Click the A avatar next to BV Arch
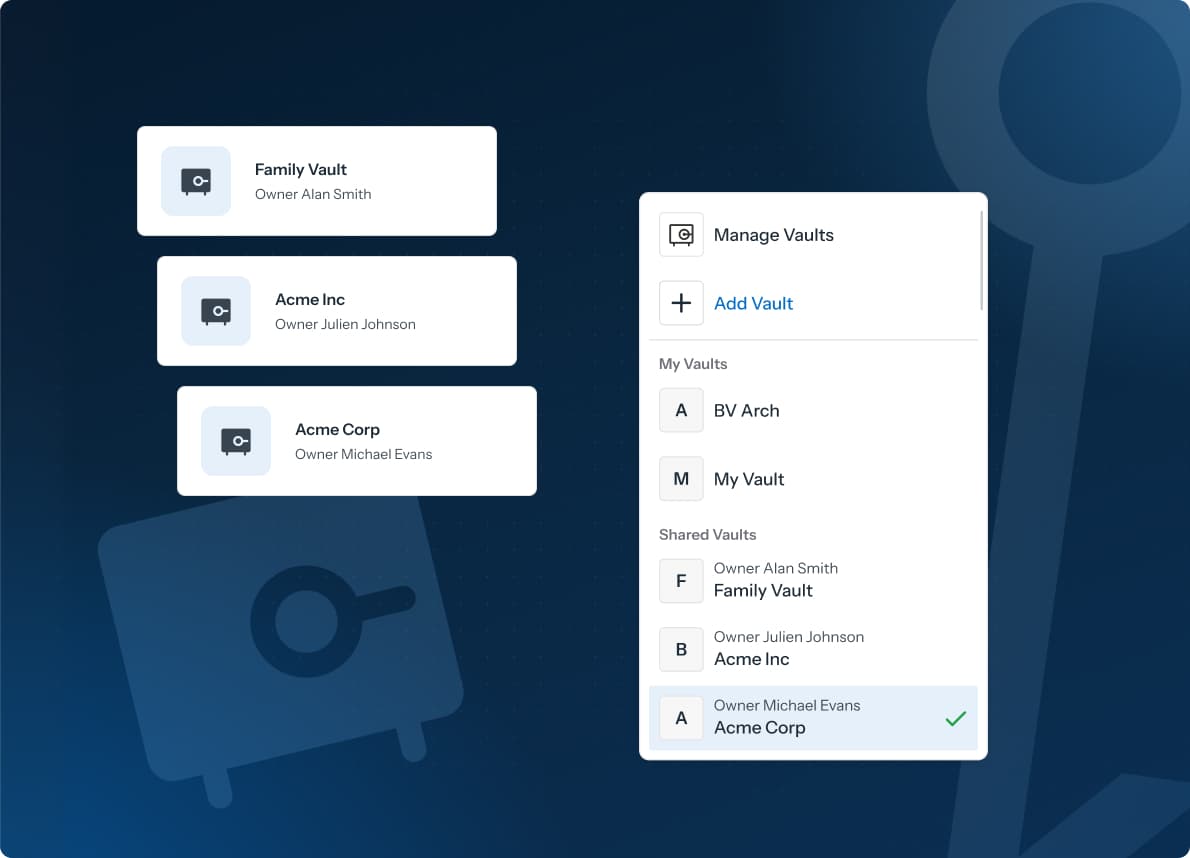Viewport: 1190px width, 858px height. pos(681,410)
